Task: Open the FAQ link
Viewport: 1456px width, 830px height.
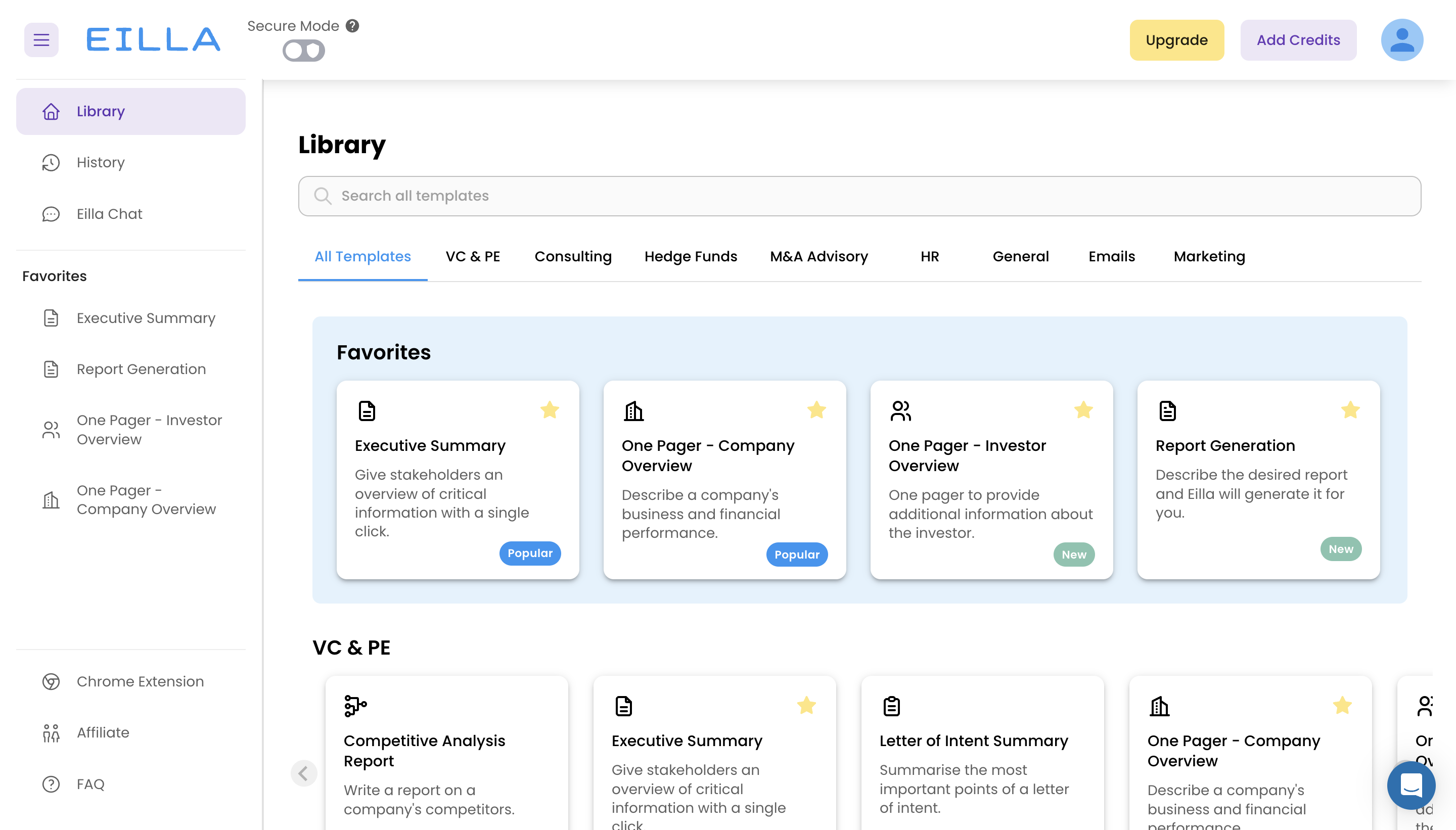Action: pyautogui.click(x=130, y=785)
